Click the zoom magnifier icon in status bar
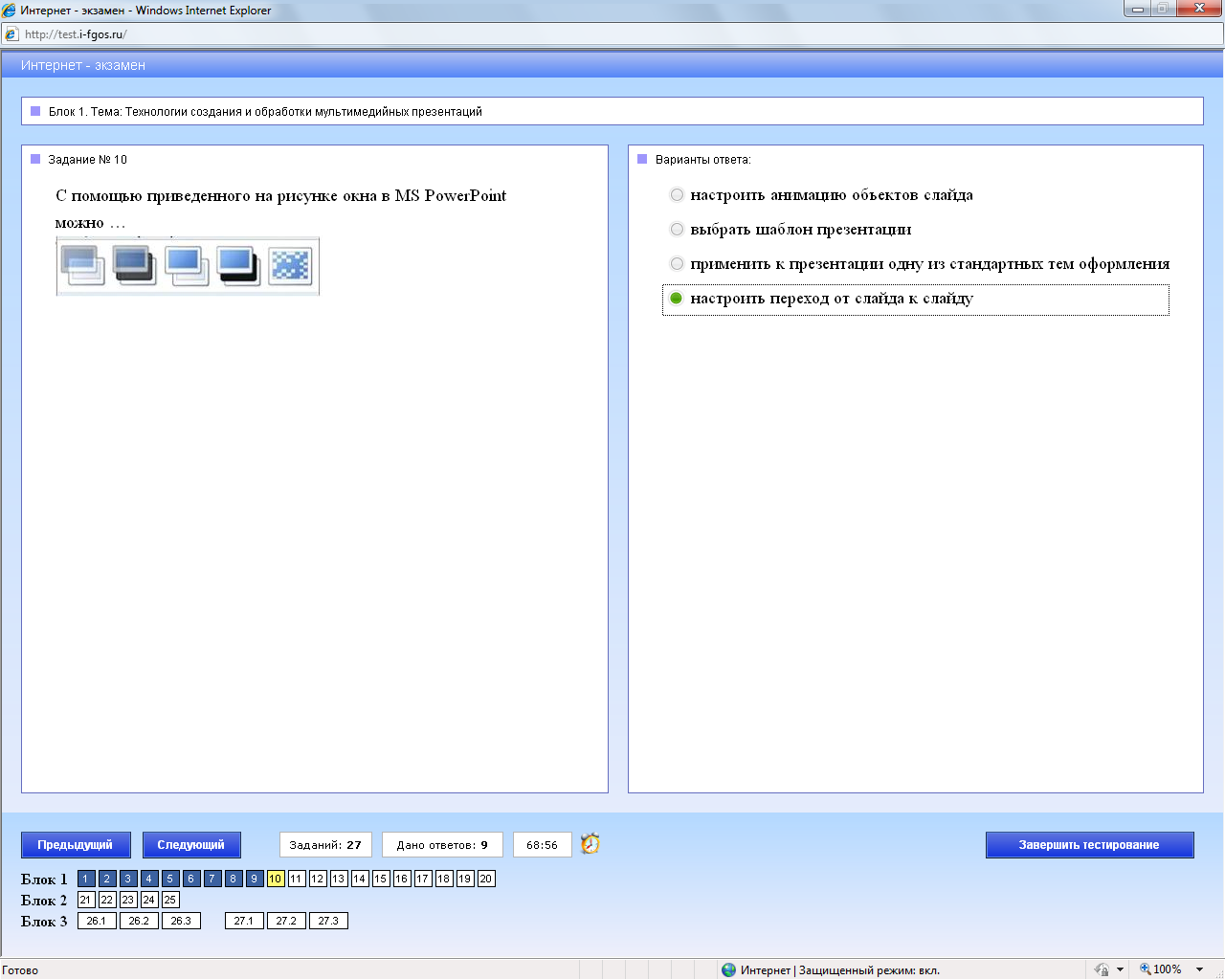This screenshot has height=980, width=1225. pyautogui.click(x=1145, y=969)
